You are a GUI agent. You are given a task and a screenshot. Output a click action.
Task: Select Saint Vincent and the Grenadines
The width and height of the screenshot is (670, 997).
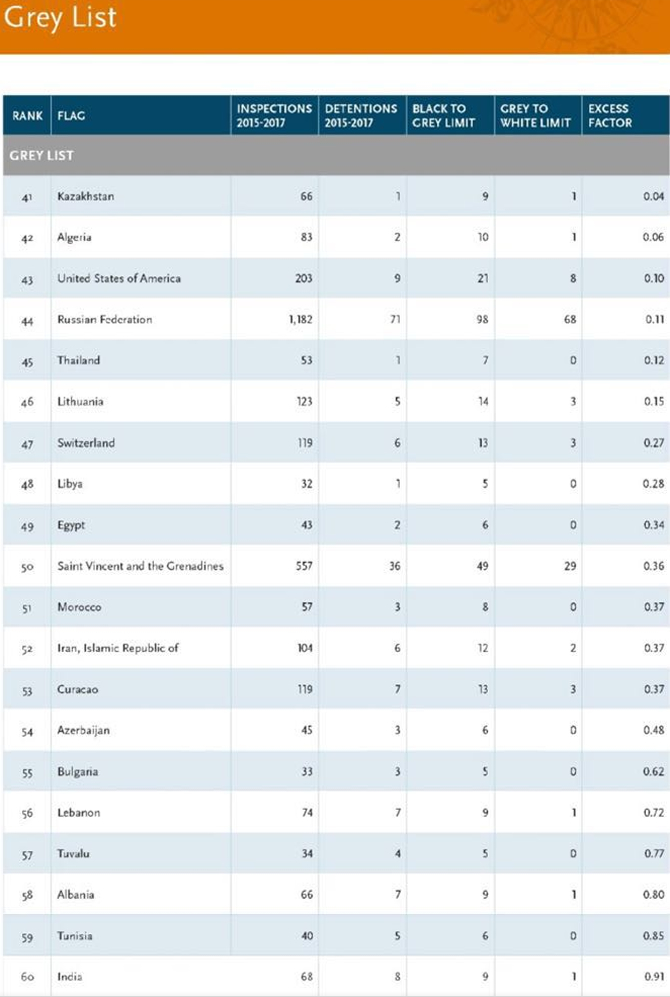(140, 566)
